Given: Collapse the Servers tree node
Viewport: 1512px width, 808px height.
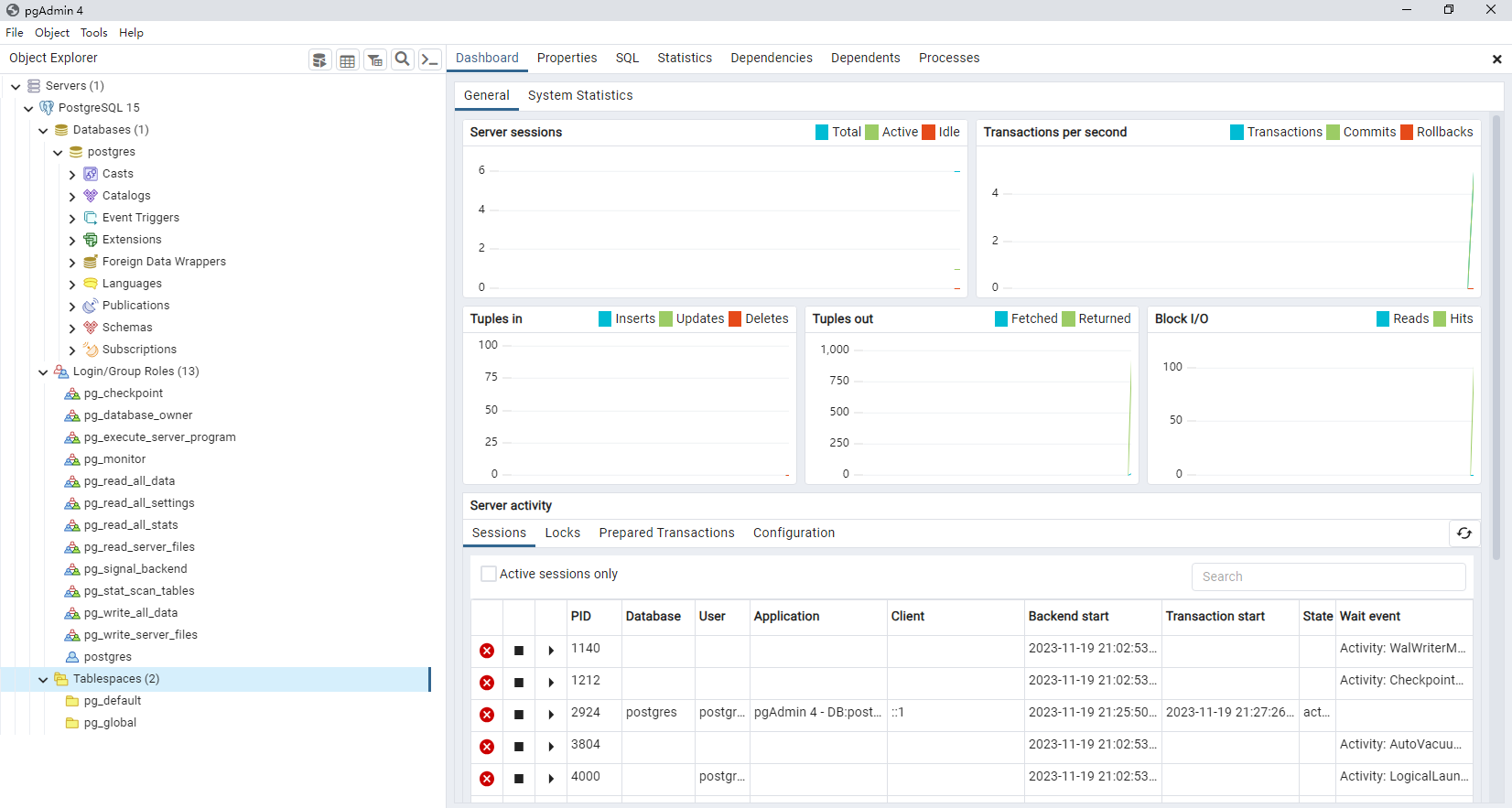Looking at the screenshot, I should click(16, 86).
